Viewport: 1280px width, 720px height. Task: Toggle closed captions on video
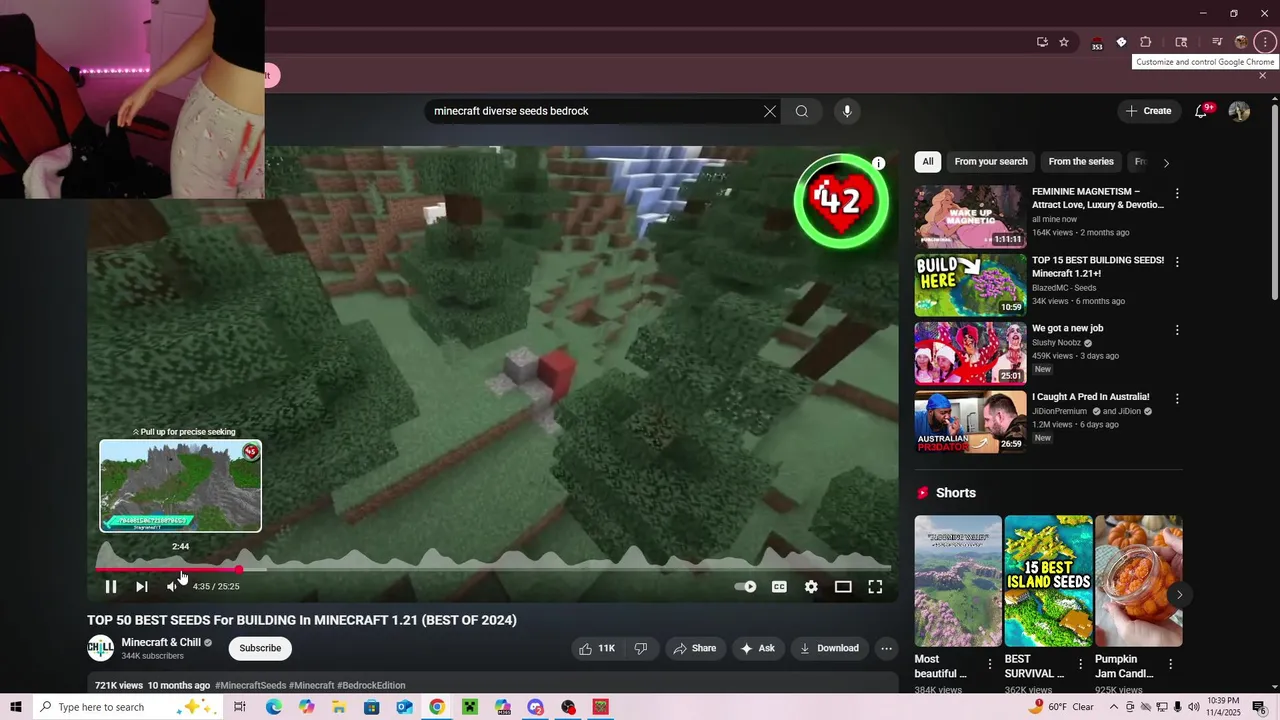tap(779, 587)
